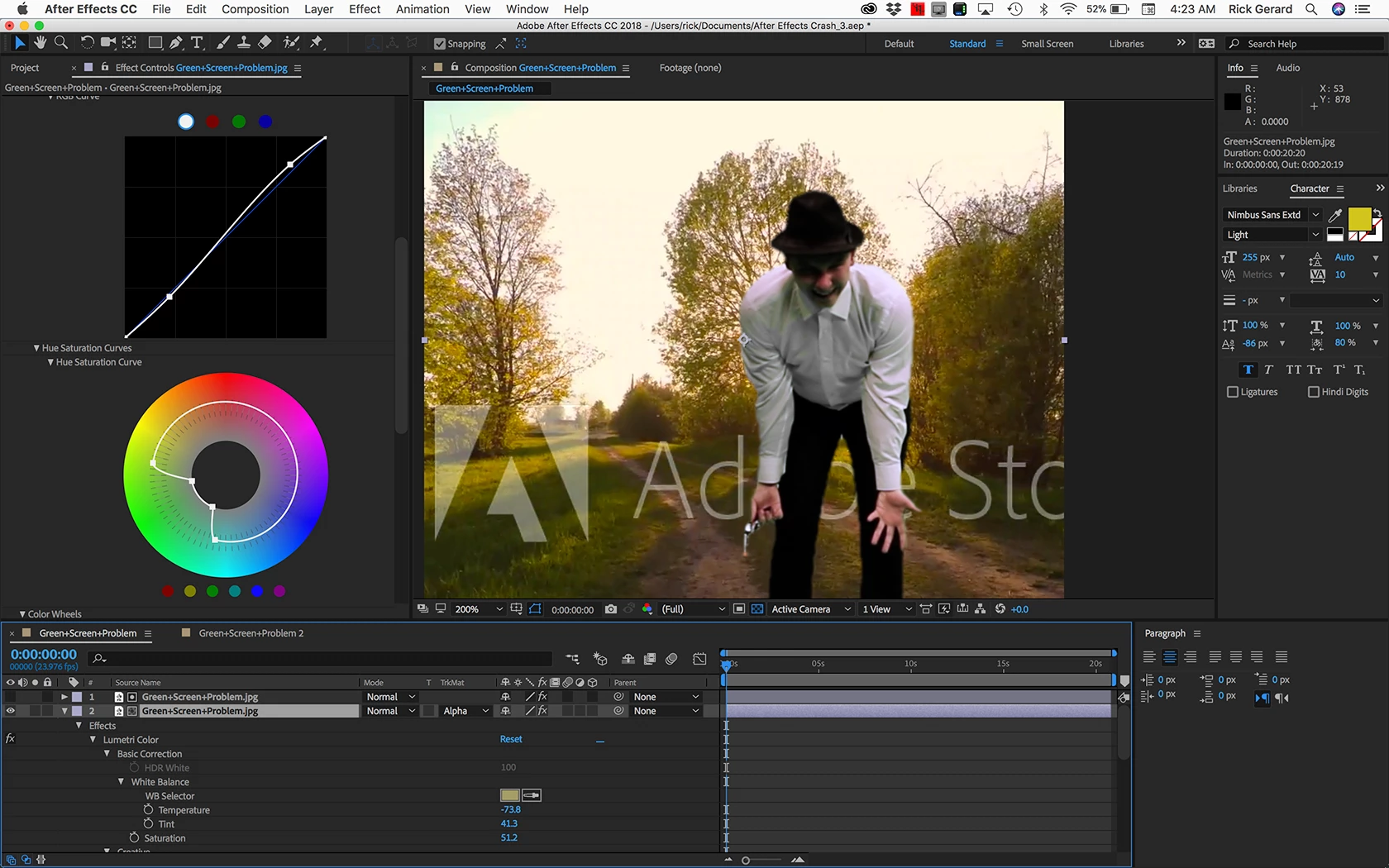Pick a color with the Character eyedropper

(x=1335, y=215)
